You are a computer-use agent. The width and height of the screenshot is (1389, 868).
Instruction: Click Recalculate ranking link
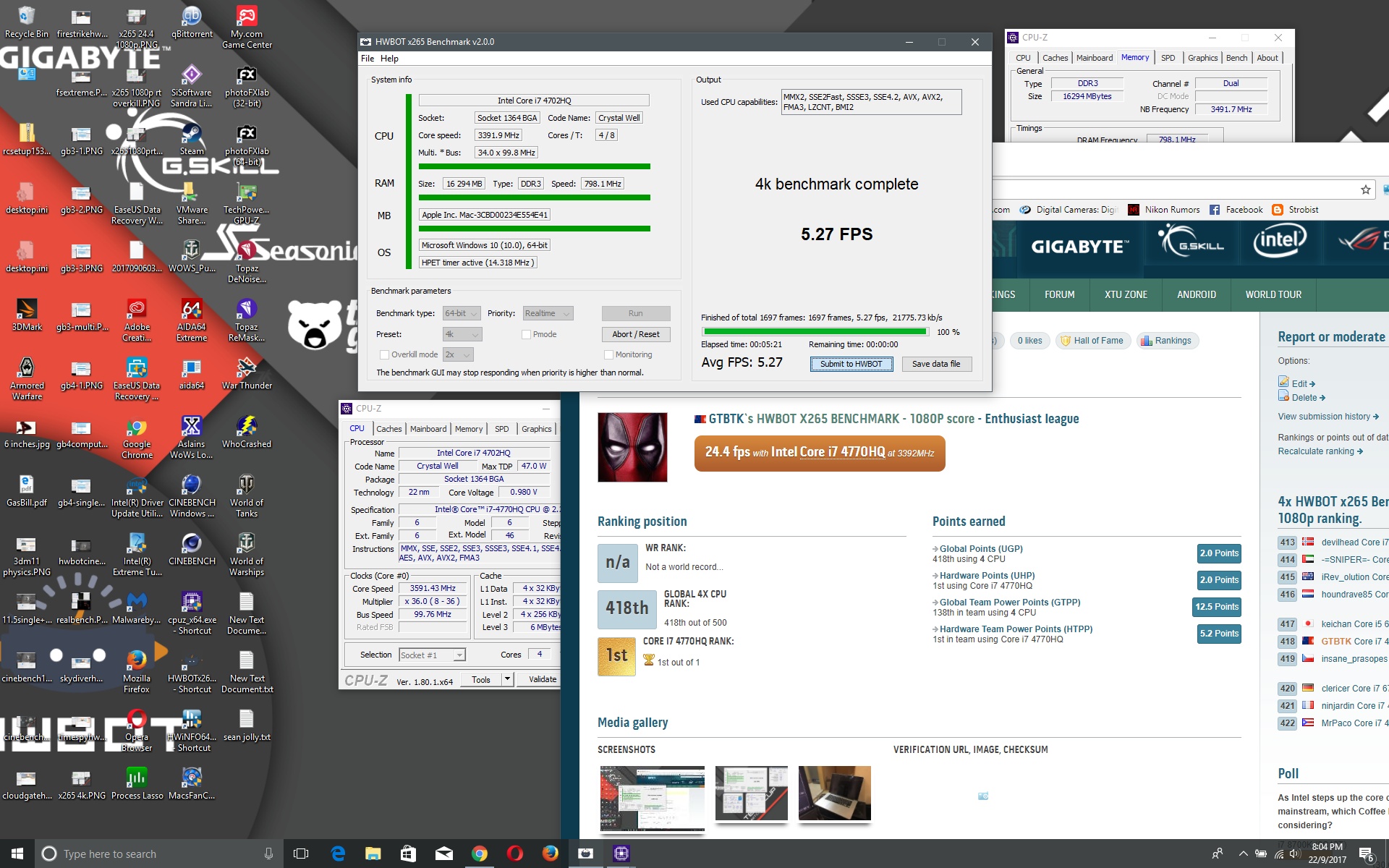coord(1320,451)
